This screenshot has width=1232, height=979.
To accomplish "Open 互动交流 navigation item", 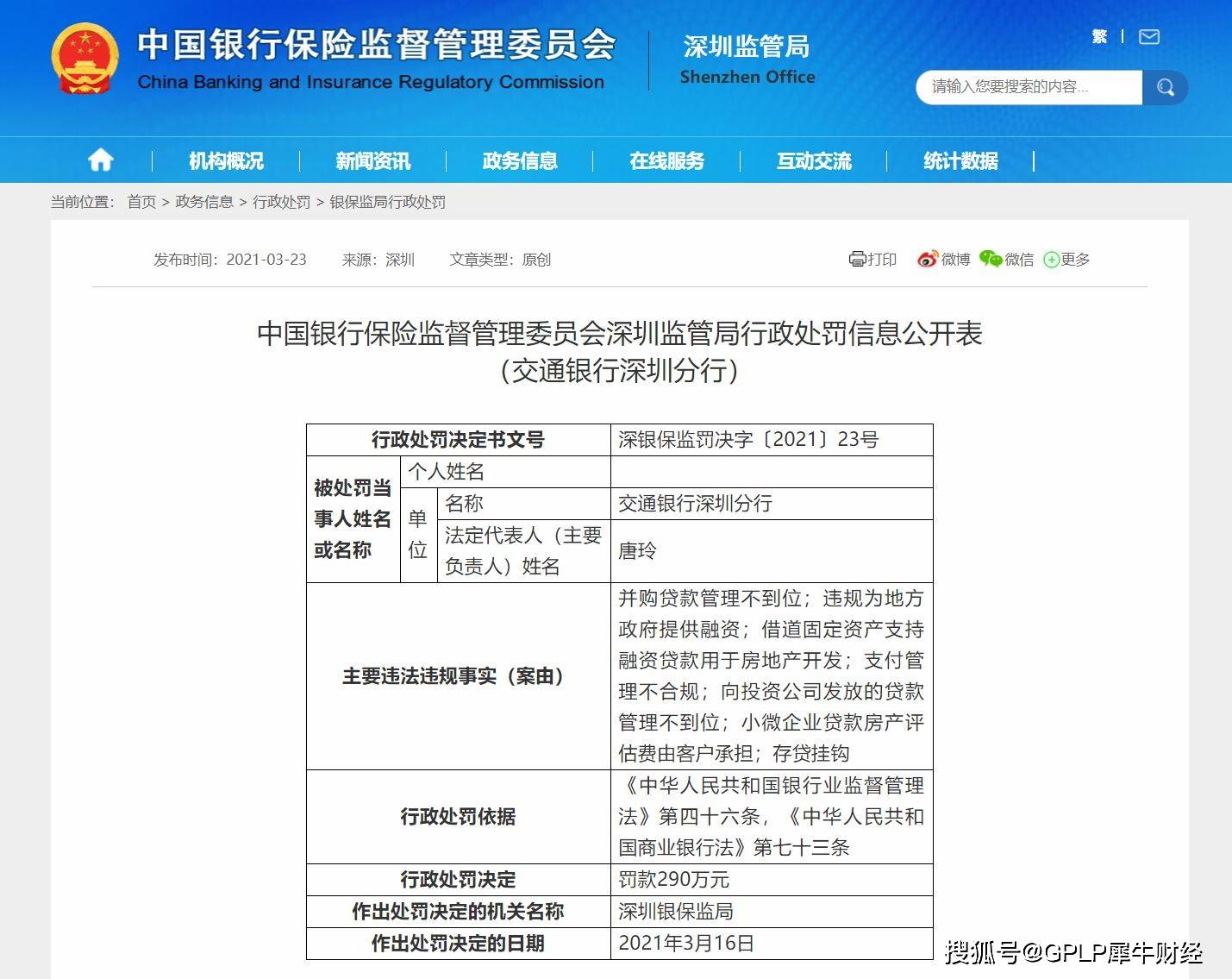I will (814, 161).
